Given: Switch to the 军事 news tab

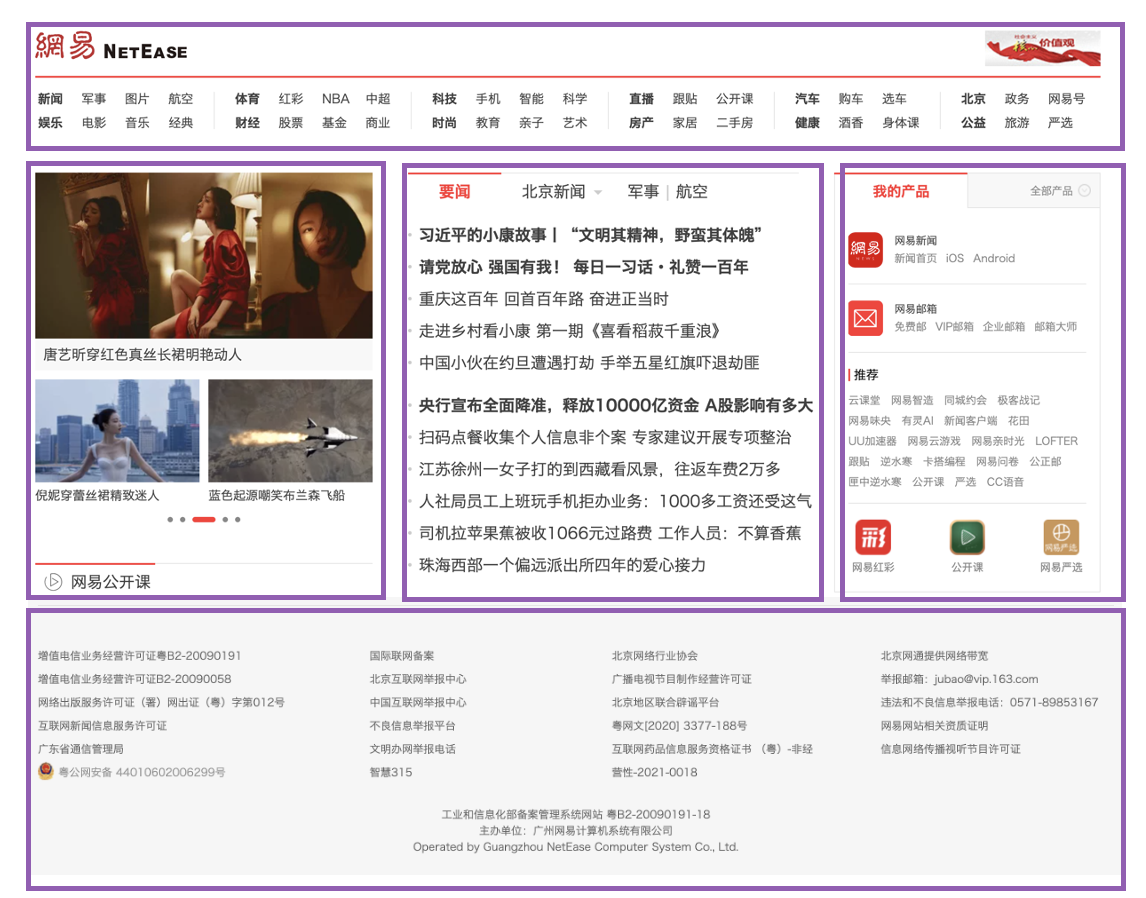Looking at the screenshot, I should (643, 191).
